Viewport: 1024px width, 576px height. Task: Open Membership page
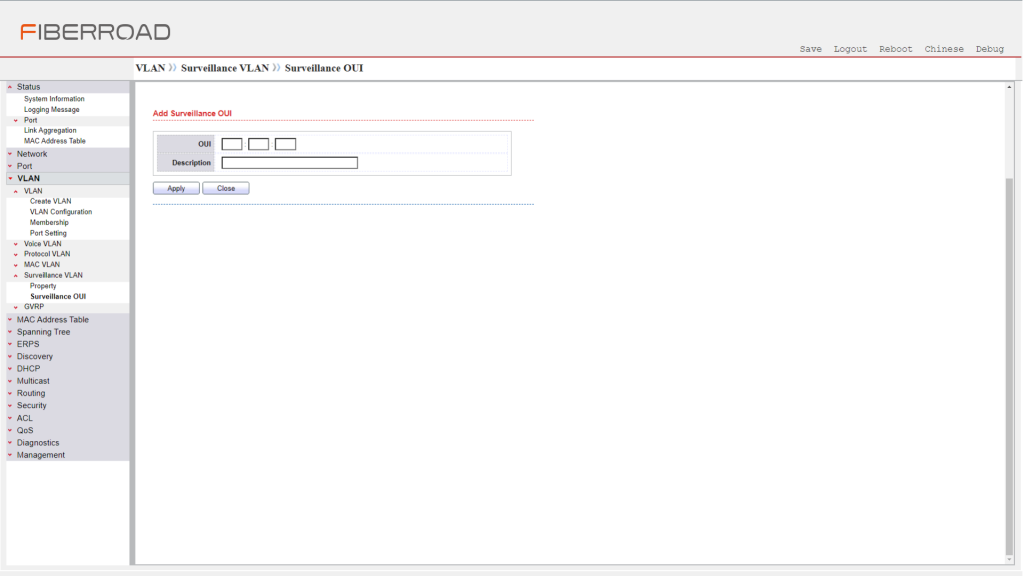click(x=49, y=223)
